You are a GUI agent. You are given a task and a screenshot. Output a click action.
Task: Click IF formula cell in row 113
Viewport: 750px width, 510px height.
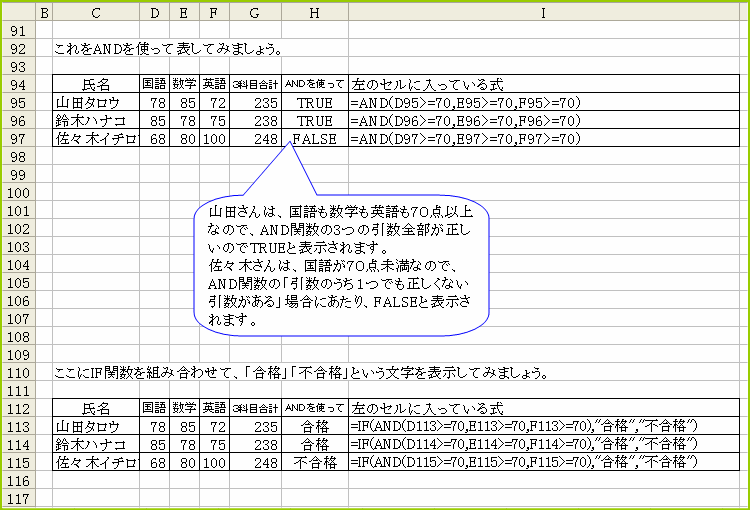point(544,427)
